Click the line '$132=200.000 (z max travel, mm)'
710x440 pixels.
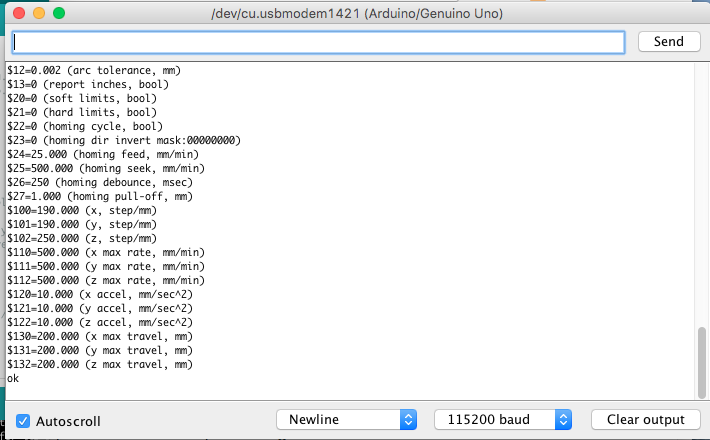(100, 365)
